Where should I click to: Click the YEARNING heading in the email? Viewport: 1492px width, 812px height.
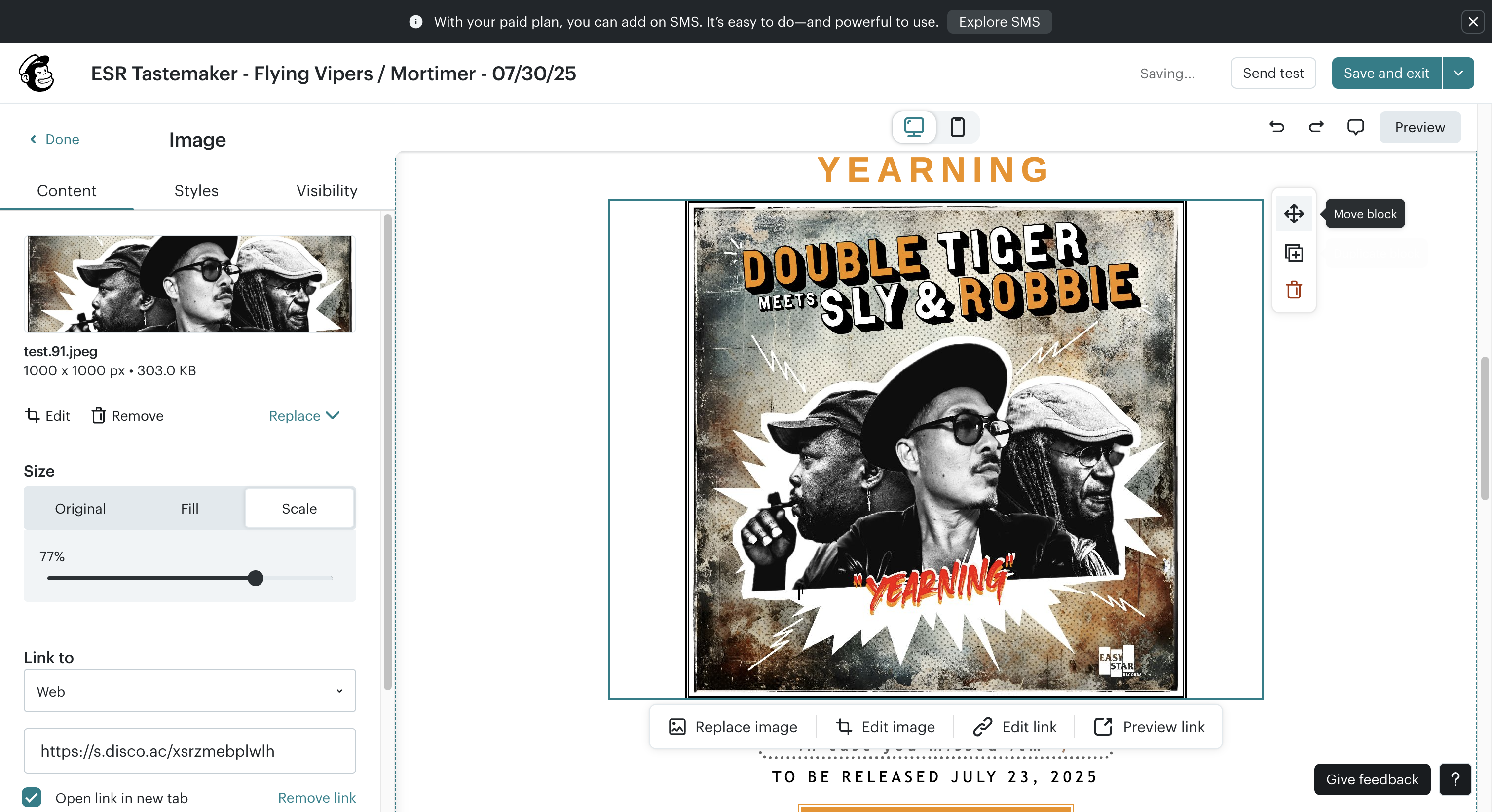coord(934,170)
